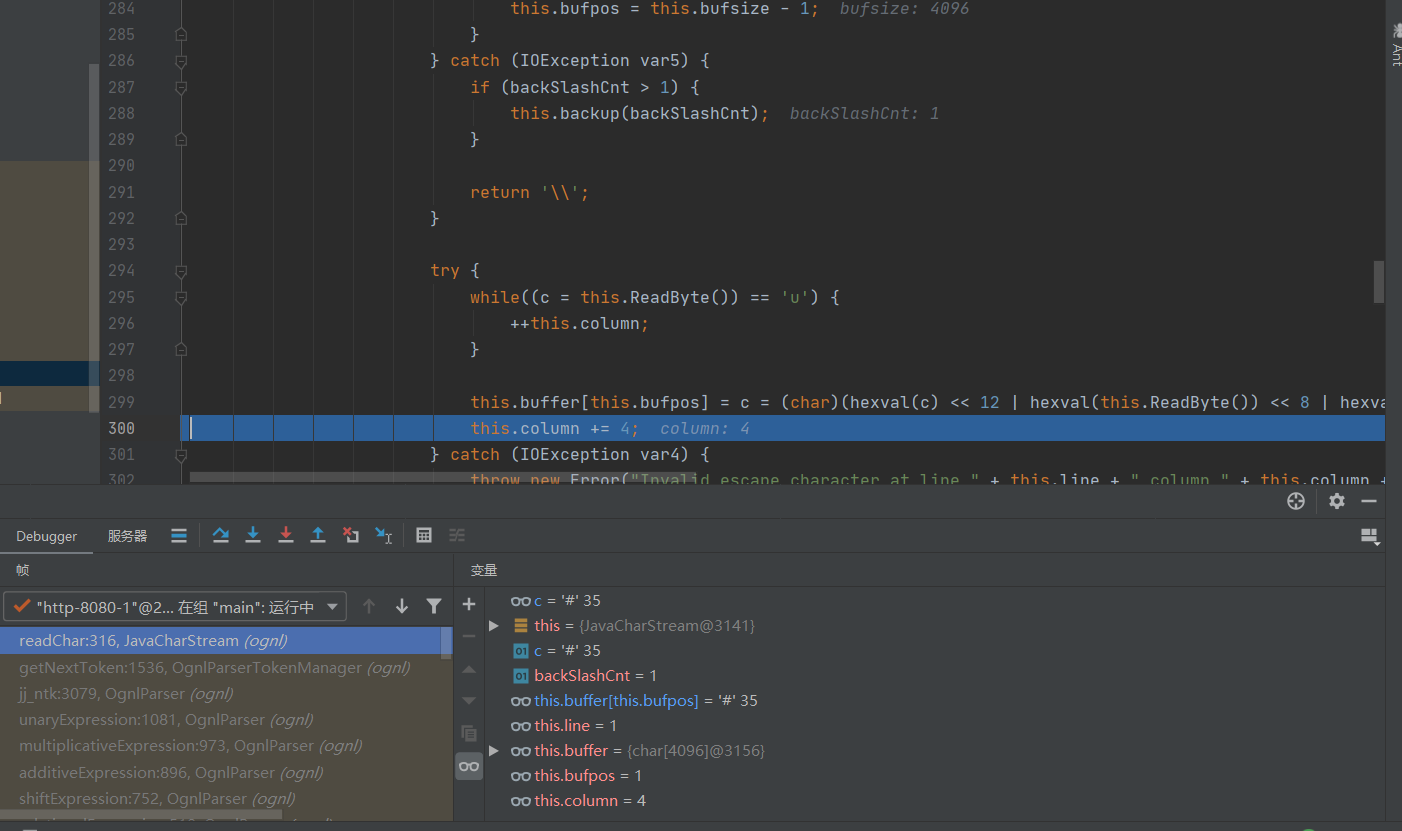Open the thread selector dropdown "http-8080-1"
1402x831 pixels.
[x=175, y=606]
